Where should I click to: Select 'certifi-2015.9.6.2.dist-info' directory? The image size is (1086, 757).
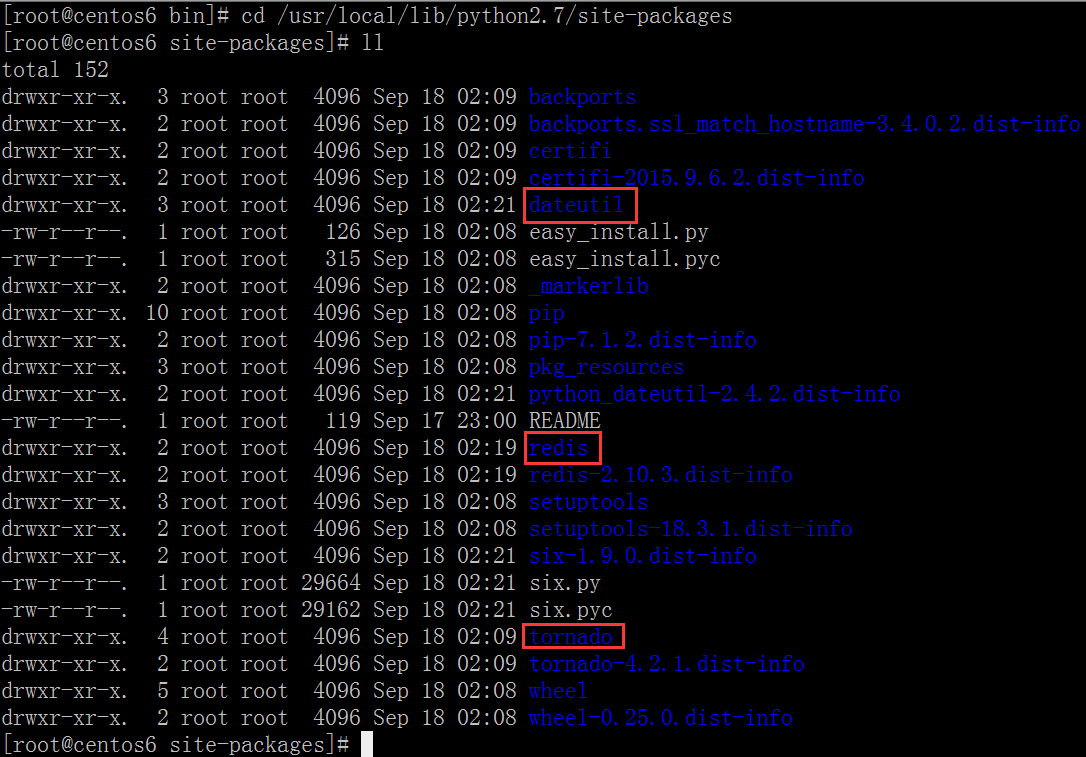click(x=697, y=178)
